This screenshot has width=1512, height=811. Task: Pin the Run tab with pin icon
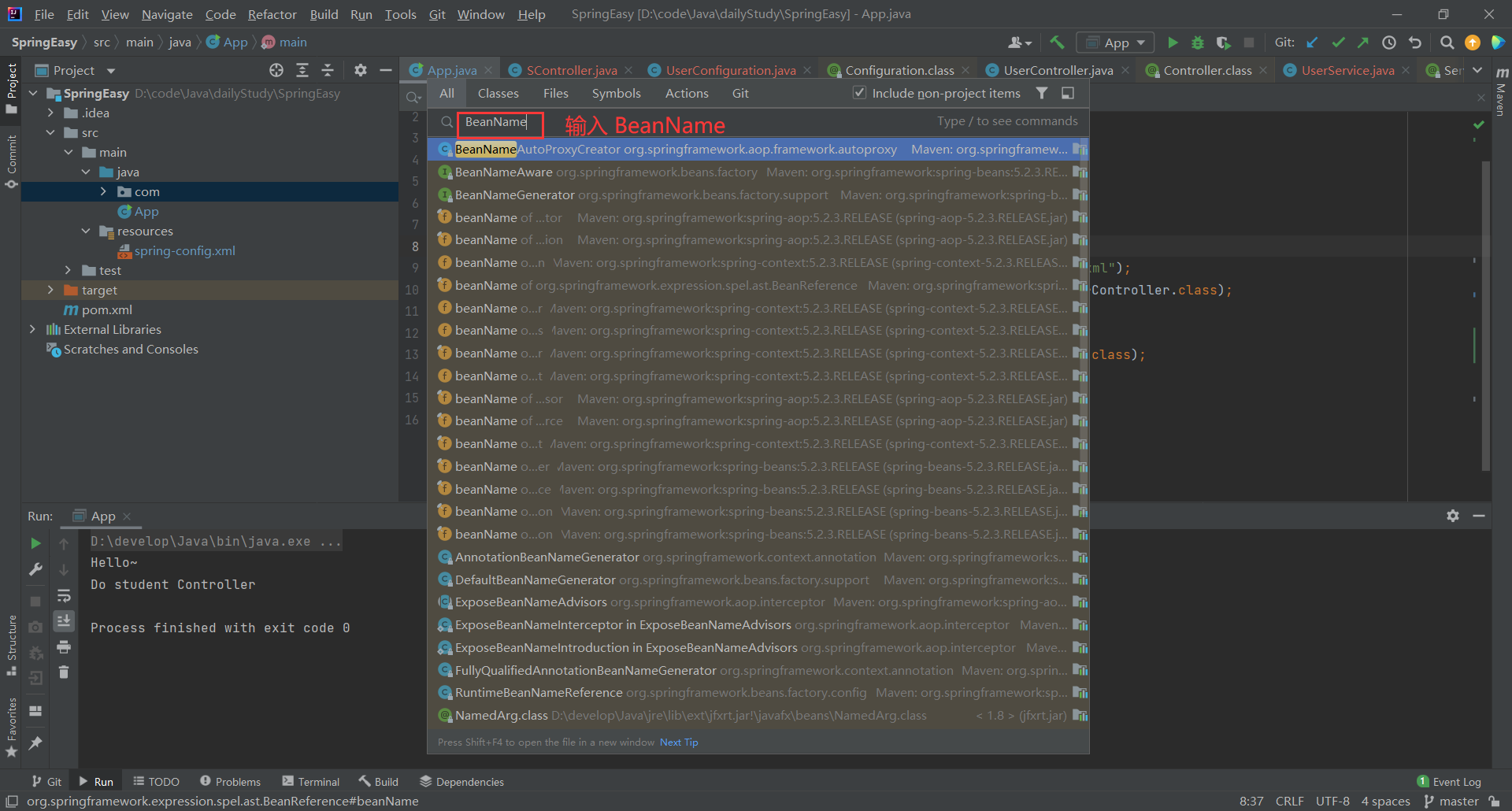(x=35, y=742)
